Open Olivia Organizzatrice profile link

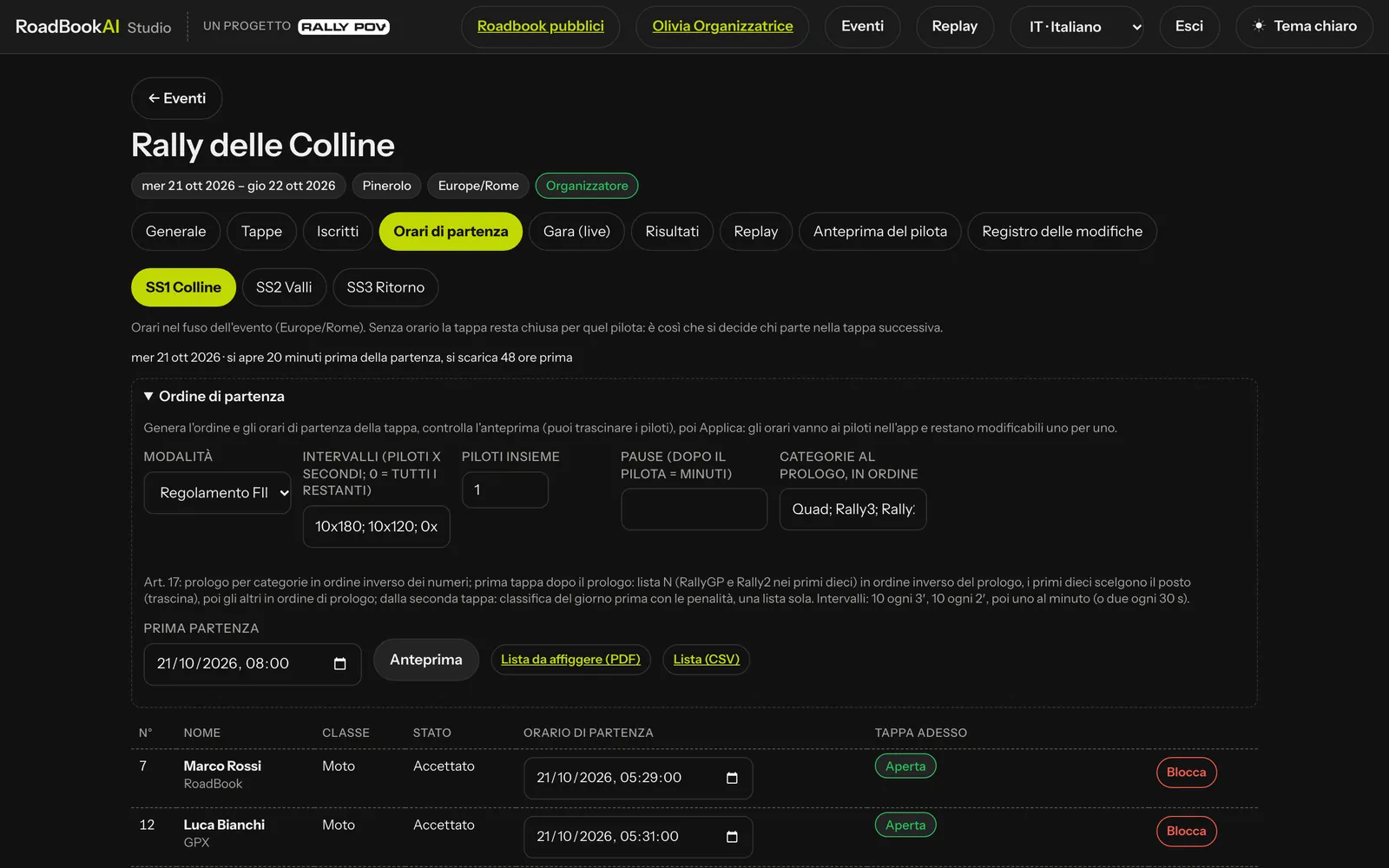coord(722,27)
